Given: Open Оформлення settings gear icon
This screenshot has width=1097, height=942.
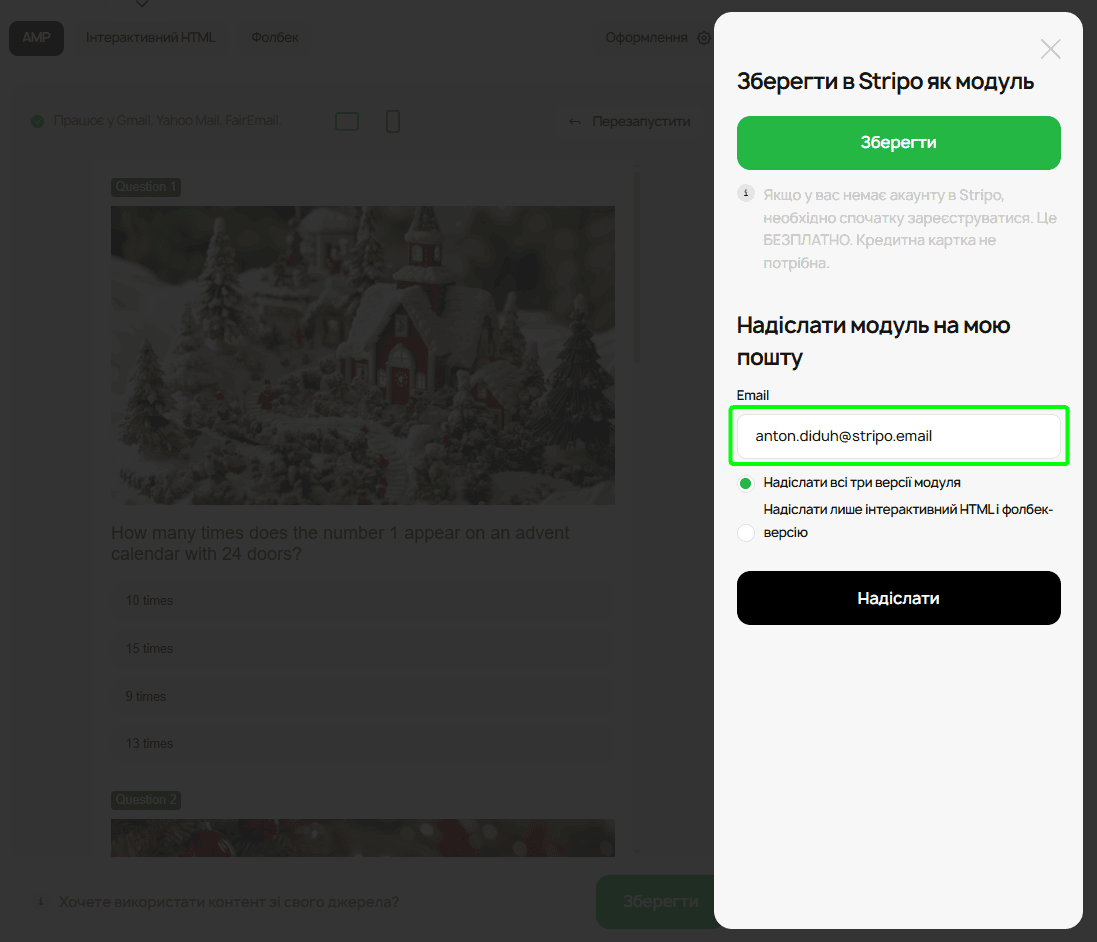Looking at the screenshot, I should coord(704,38).
